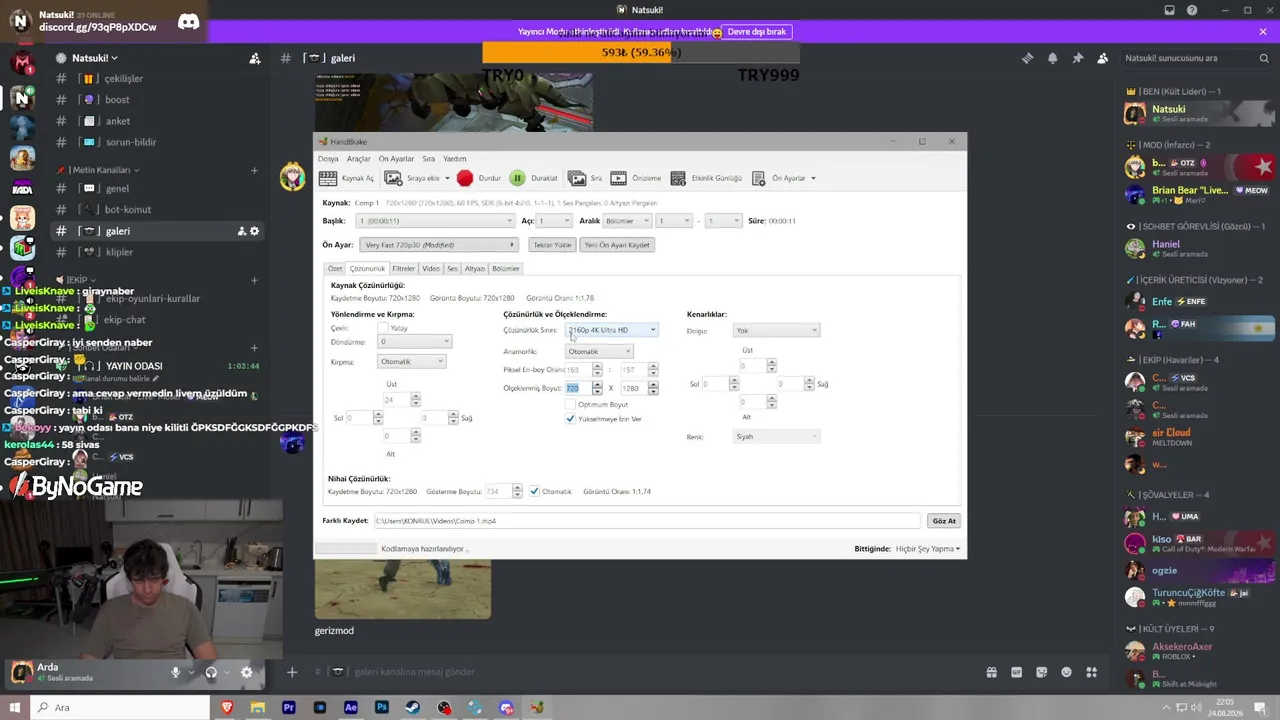The width and height of the screenshot is (1280, 720).
Task: Open the genel text channel
Action: pos(117,188)
